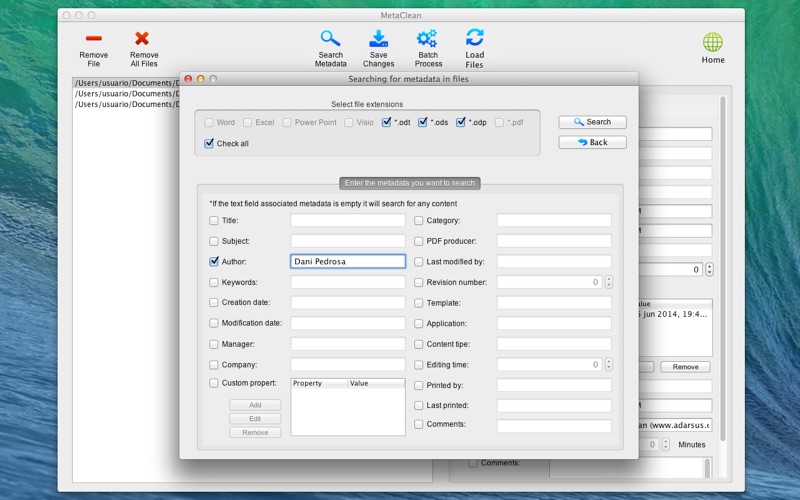Screen dimensions: 800x500
Task: Click the Editing time stepper arrows
Action: point(609,365)
